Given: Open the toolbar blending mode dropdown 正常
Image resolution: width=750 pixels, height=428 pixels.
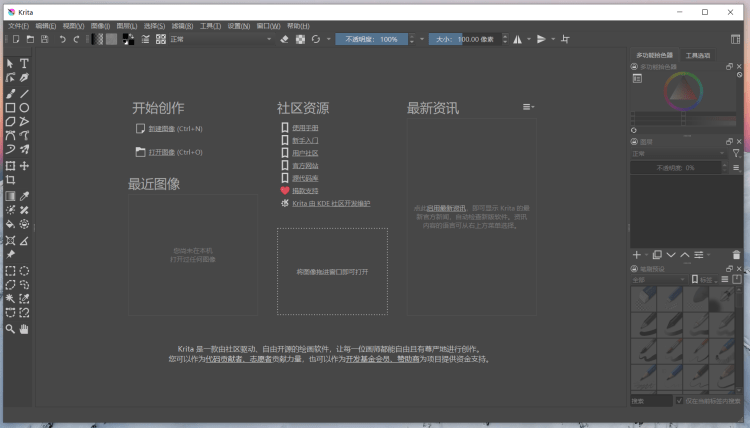Looking at the screenshot, I should (221, 39).
